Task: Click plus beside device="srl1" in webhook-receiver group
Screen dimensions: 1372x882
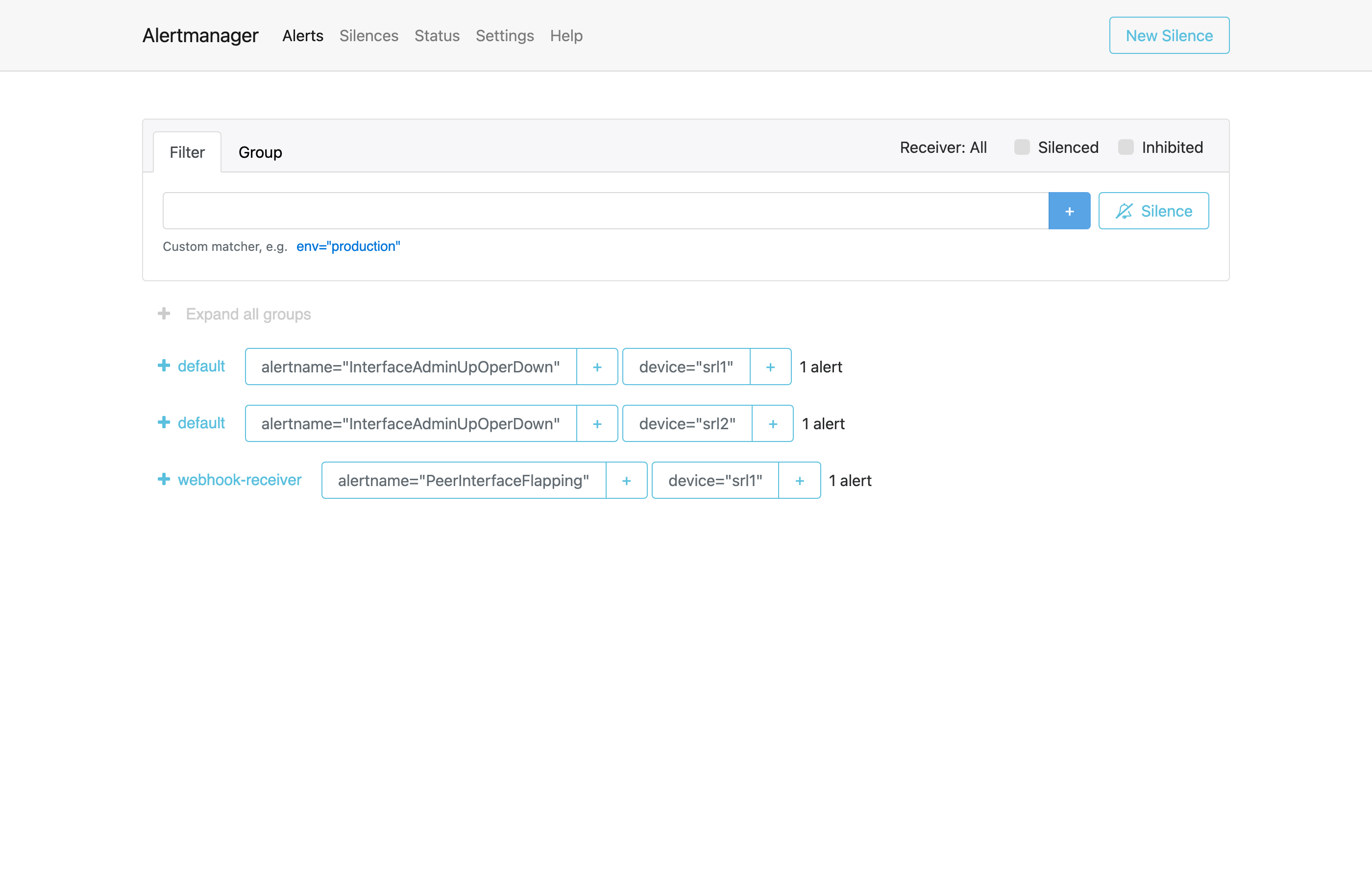Action: click(x=799, y=480)
